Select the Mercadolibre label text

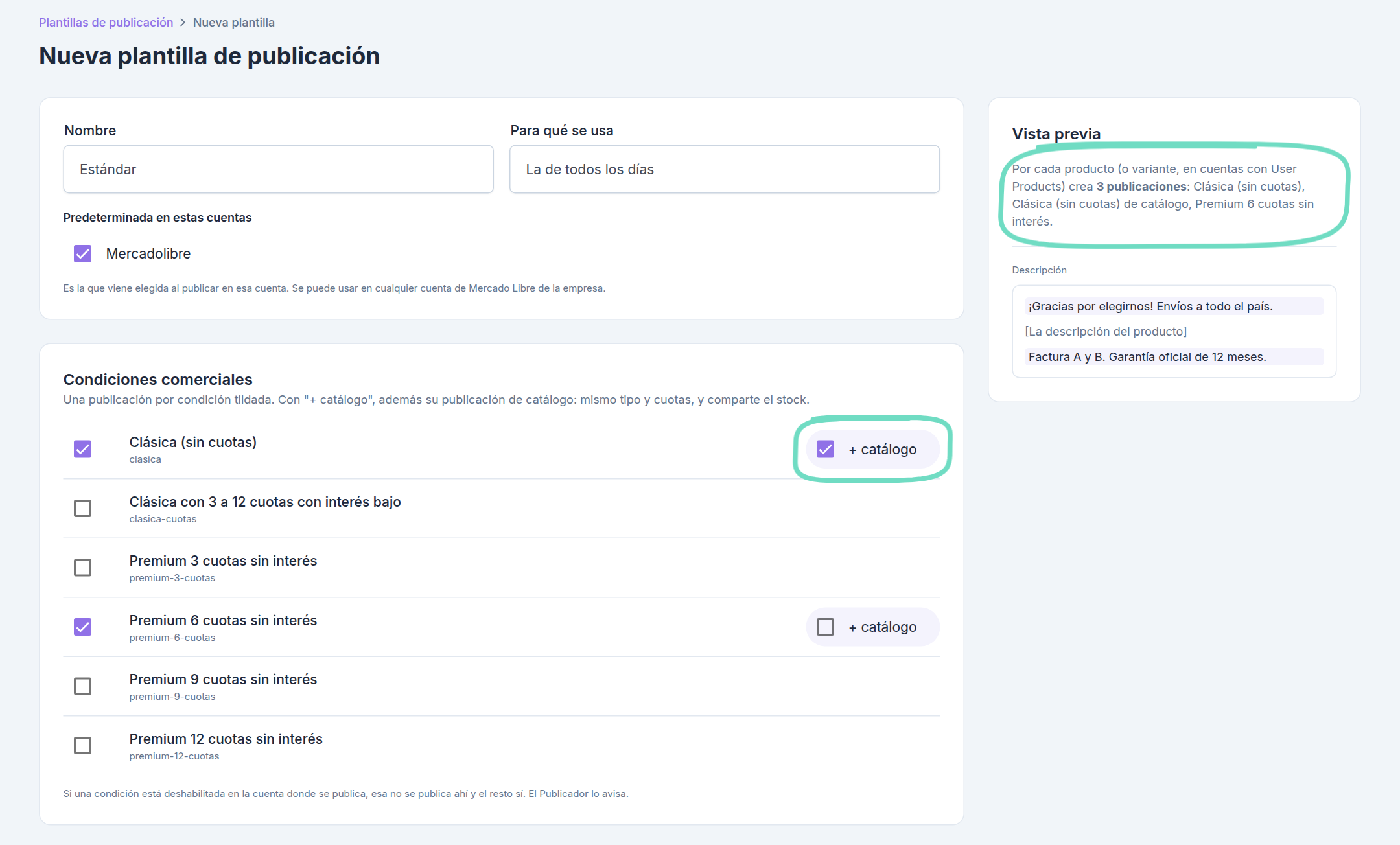pos(148,253)
